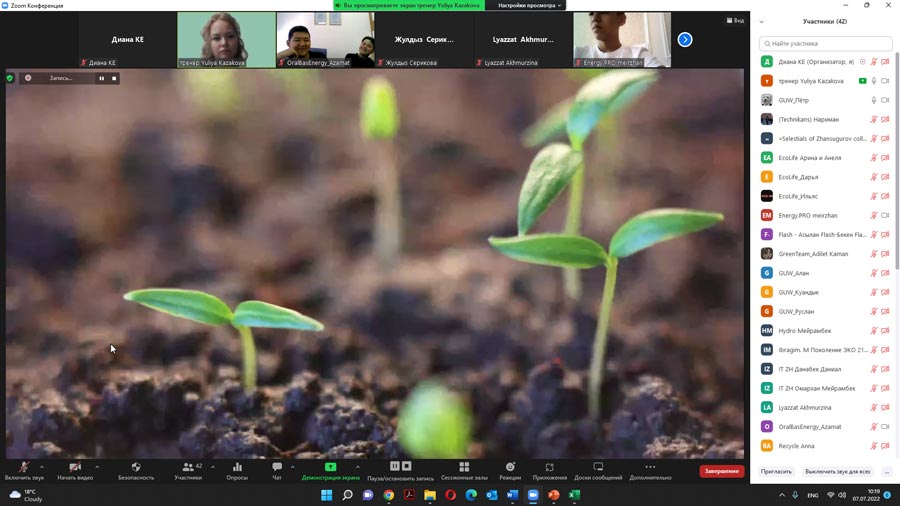900x506 pixels.
Task: Open the Additional (Дополнительно) menu
Action: point(650,468)
